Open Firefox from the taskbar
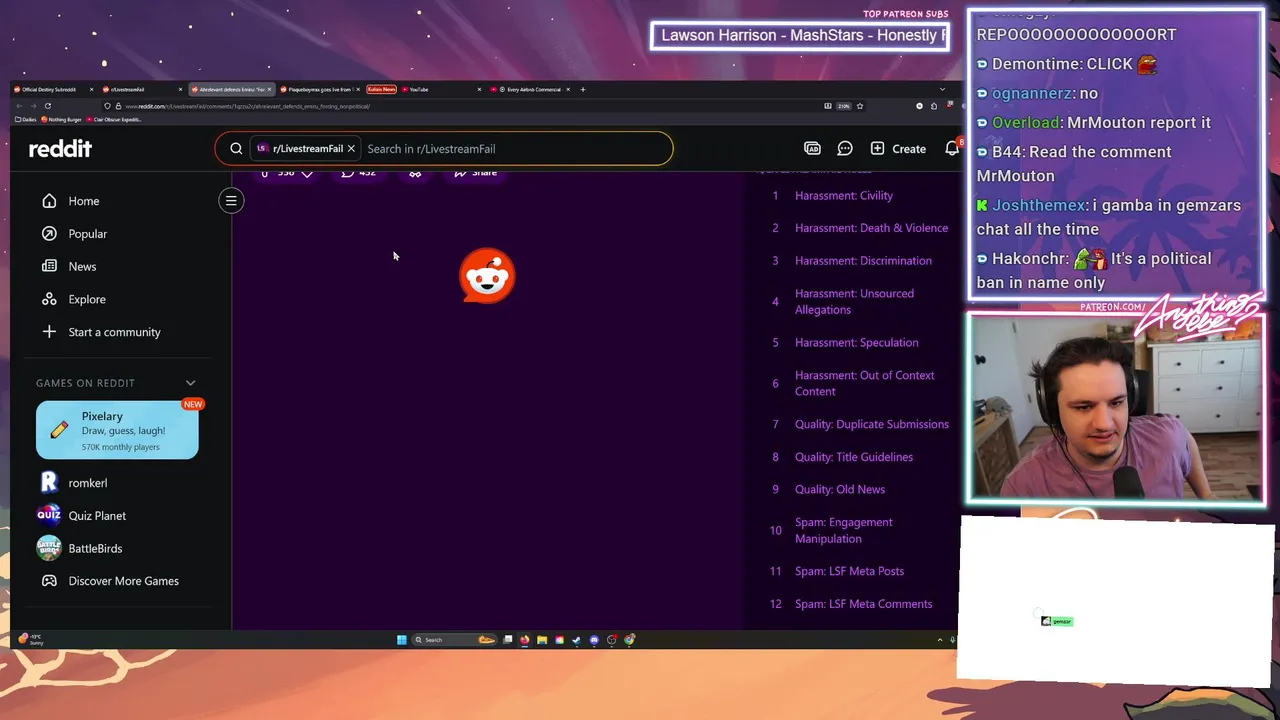The image size is (1280, 720). click(525, 640)
